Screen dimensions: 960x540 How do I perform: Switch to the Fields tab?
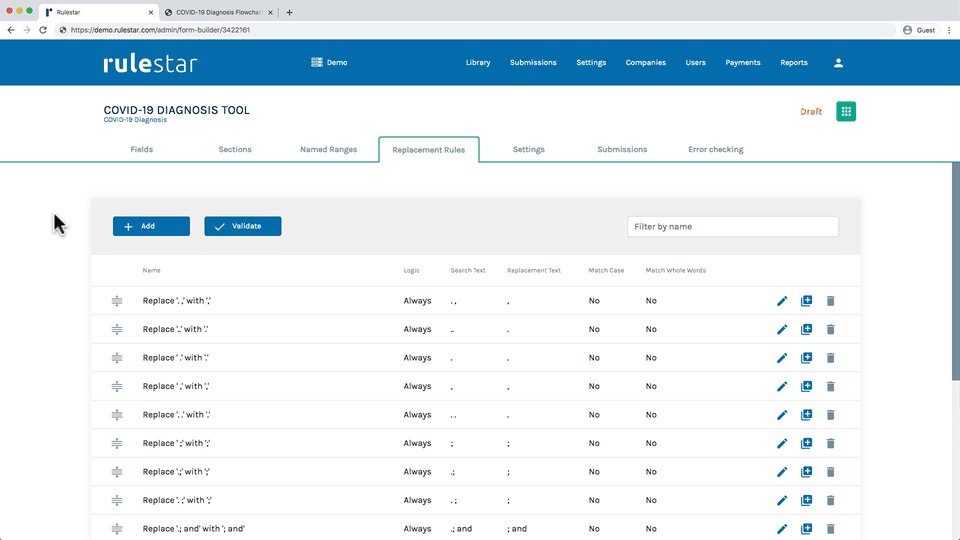[141, 149]
